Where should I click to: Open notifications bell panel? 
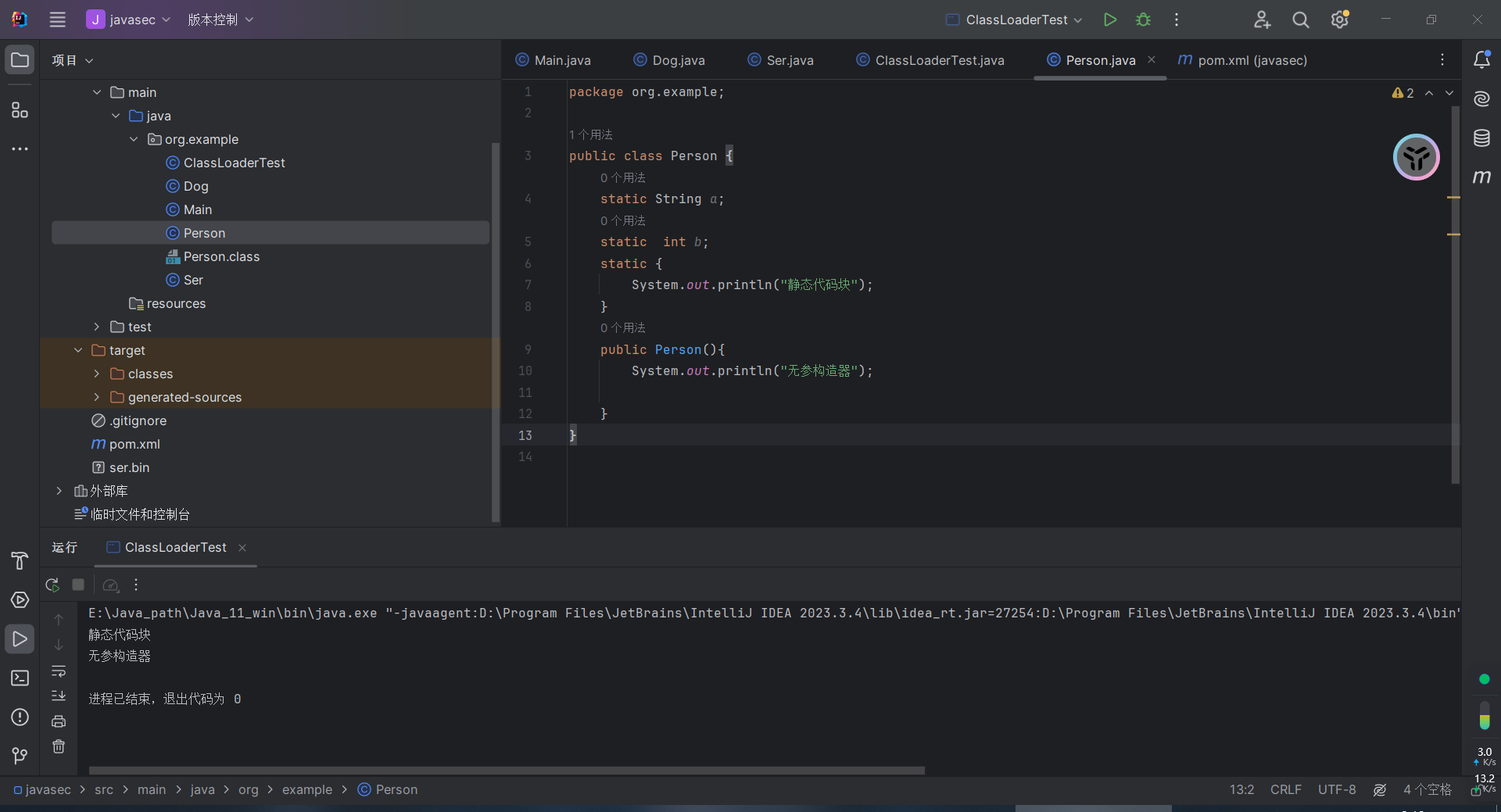(1481, 60)
